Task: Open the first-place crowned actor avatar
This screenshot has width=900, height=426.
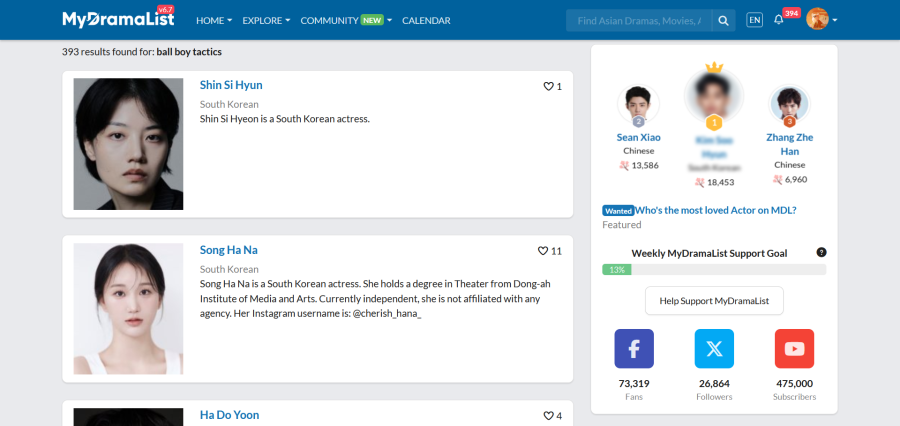Action: click(714, 95)
